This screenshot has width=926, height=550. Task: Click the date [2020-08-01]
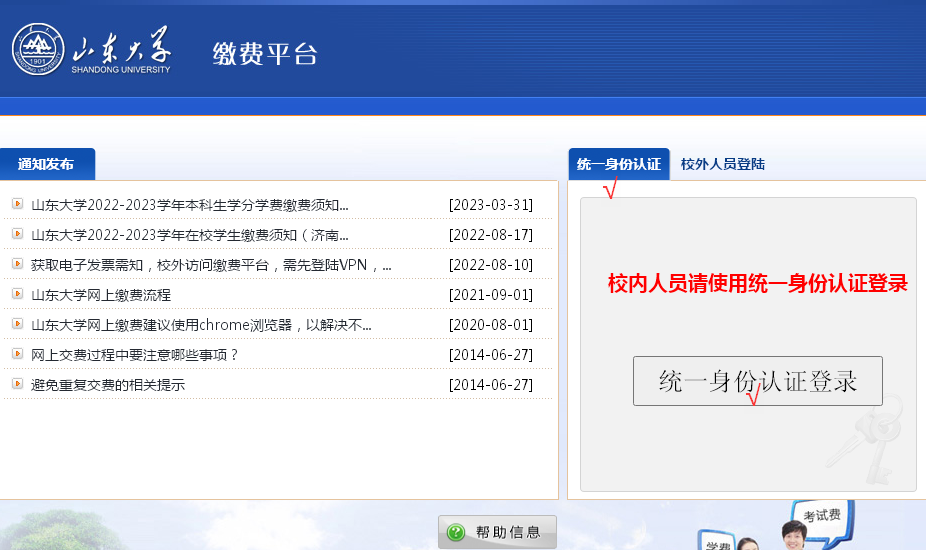(491, 325)
